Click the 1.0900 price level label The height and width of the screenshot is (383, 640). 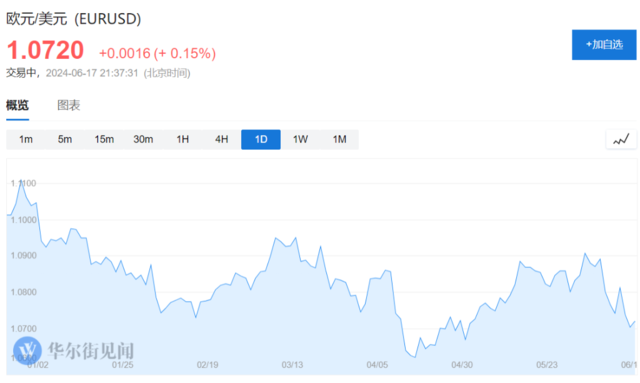coord(24,256)
